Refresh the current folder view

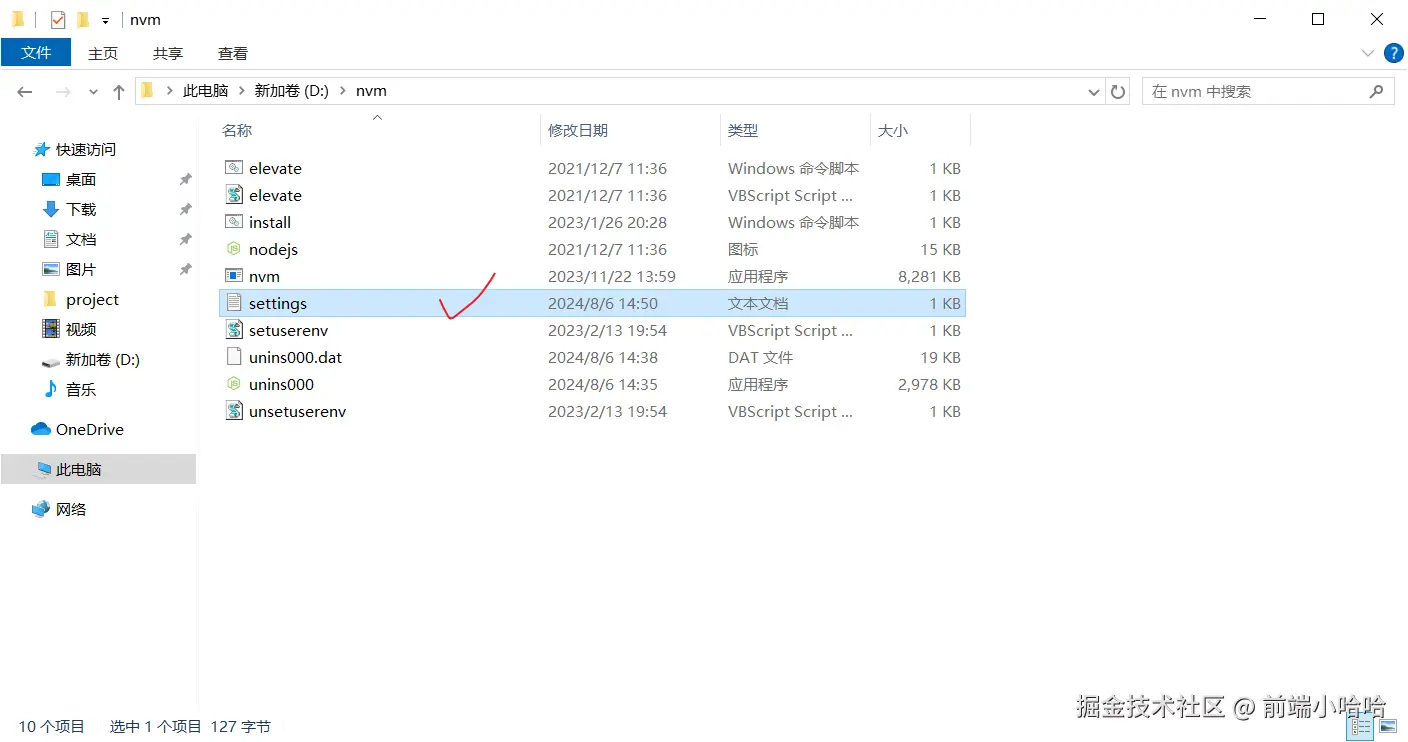coord(1117,91)
